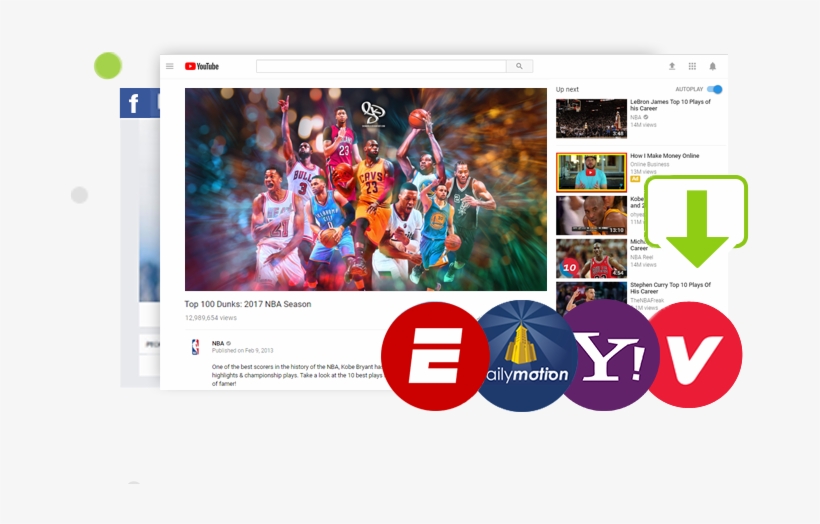The height and width of the screenshot is (524, 820).
Task: Click the upload video icon
Action: pyautogui.click(x=672, y=66)
